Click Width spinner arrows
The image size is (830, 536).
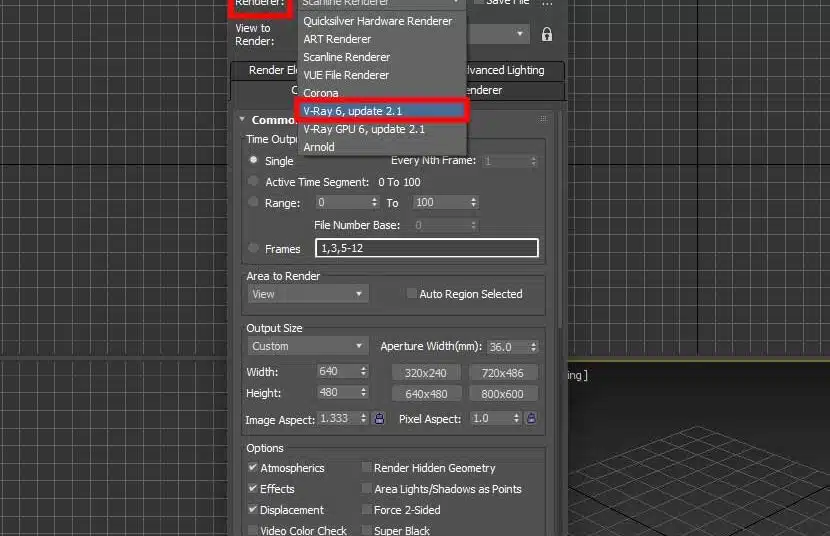(x=364, y=371)
